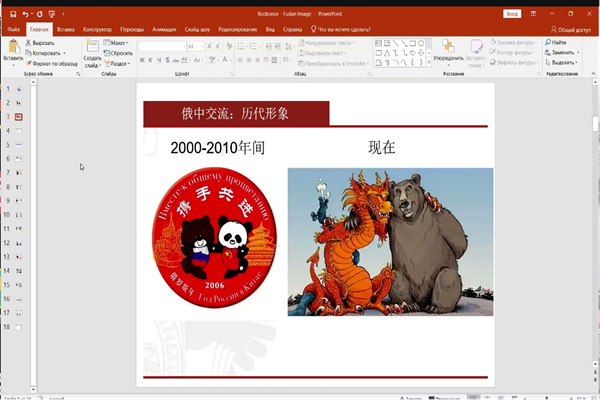Image resolution: width=600 pixels, height=400 pixels.
Task: Click Преобразовать в SmartArt button
Action: 333,64
